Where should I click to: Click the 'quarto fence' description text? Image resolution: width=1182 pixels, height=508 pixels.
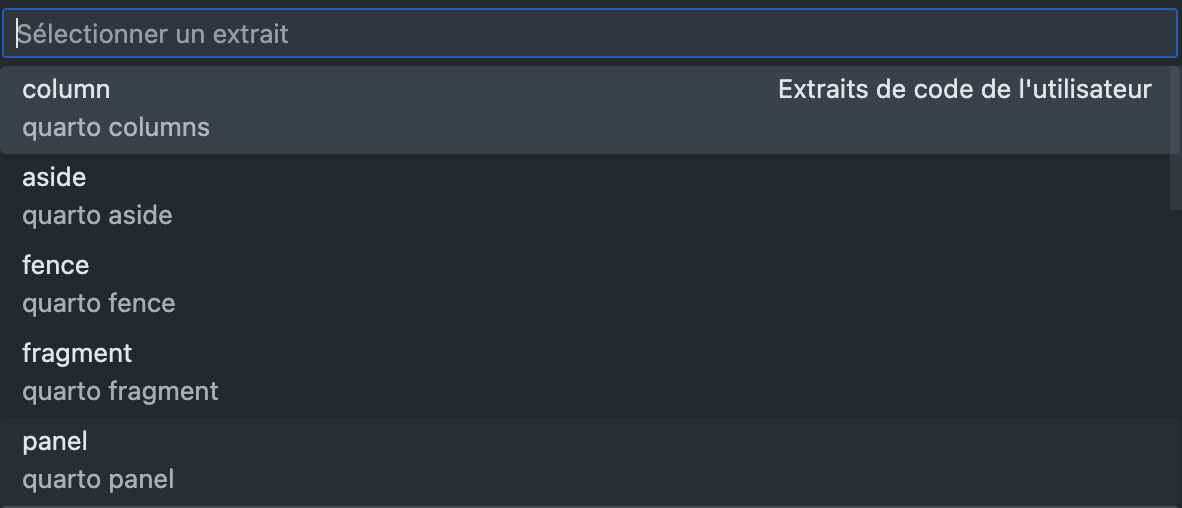(x=99, y=304)
